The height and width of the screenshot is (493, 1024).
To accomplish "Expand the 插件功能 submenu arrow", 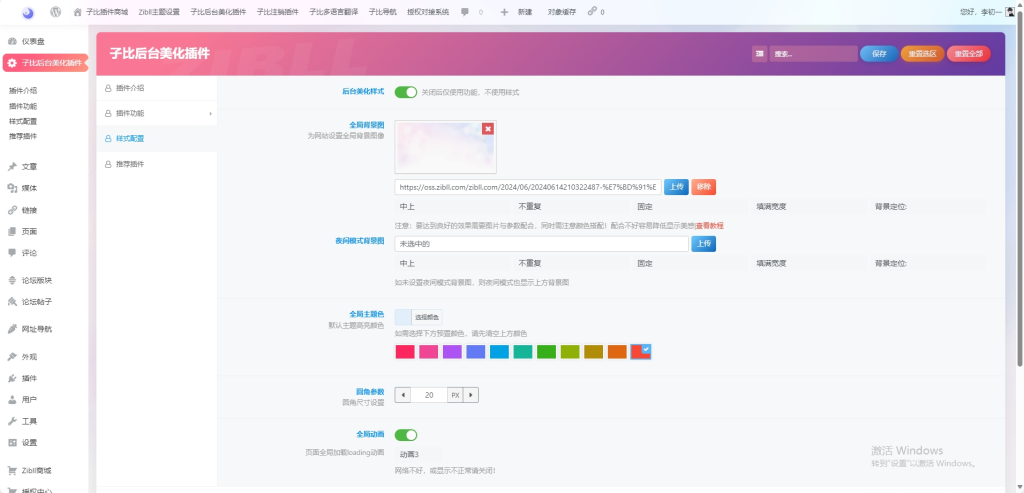I will point(210,114).
